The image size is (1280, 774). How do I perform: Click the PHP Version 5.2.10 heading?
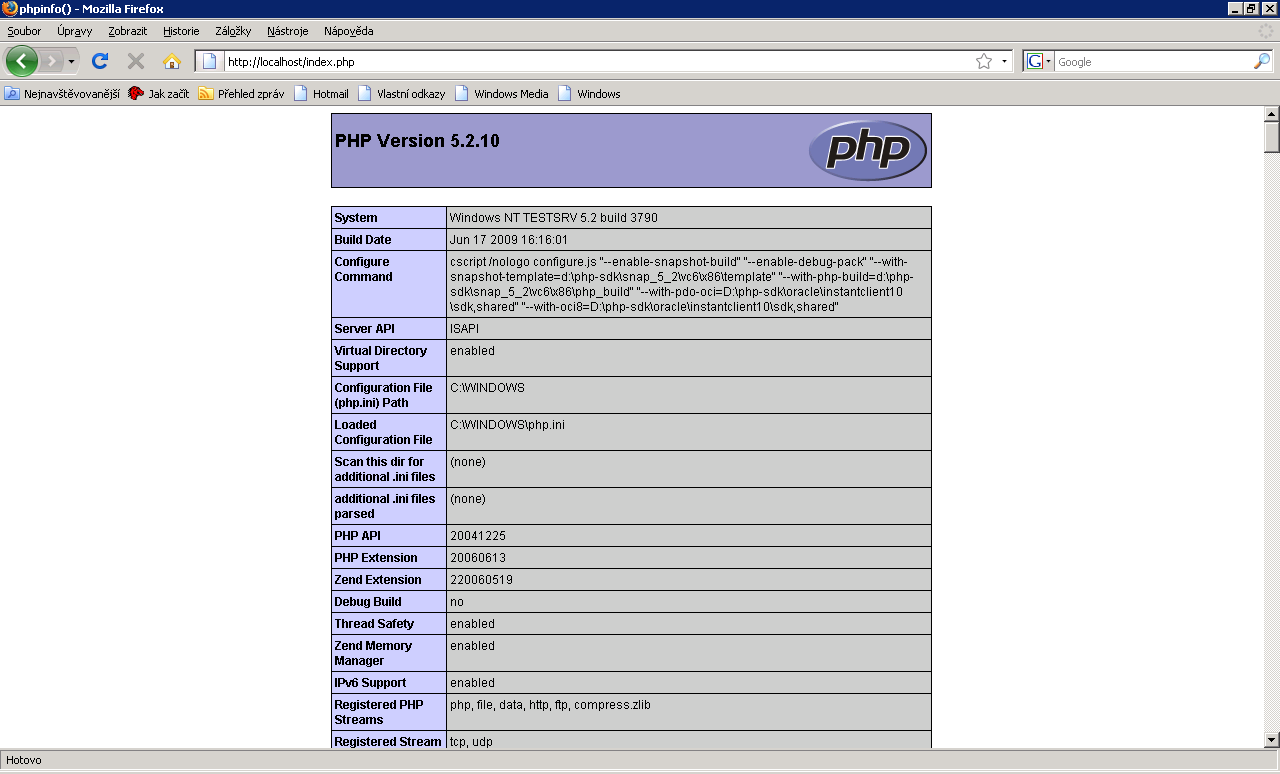pos(417,141)
